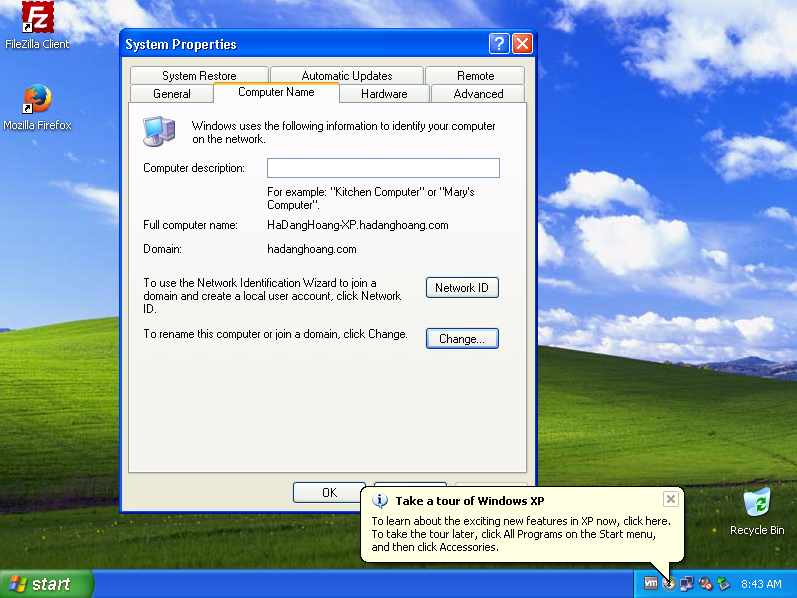The height and width of the screenshot is (598, 797).
Task: Click the Kitchen Computer example text
Action: (371, 198)
